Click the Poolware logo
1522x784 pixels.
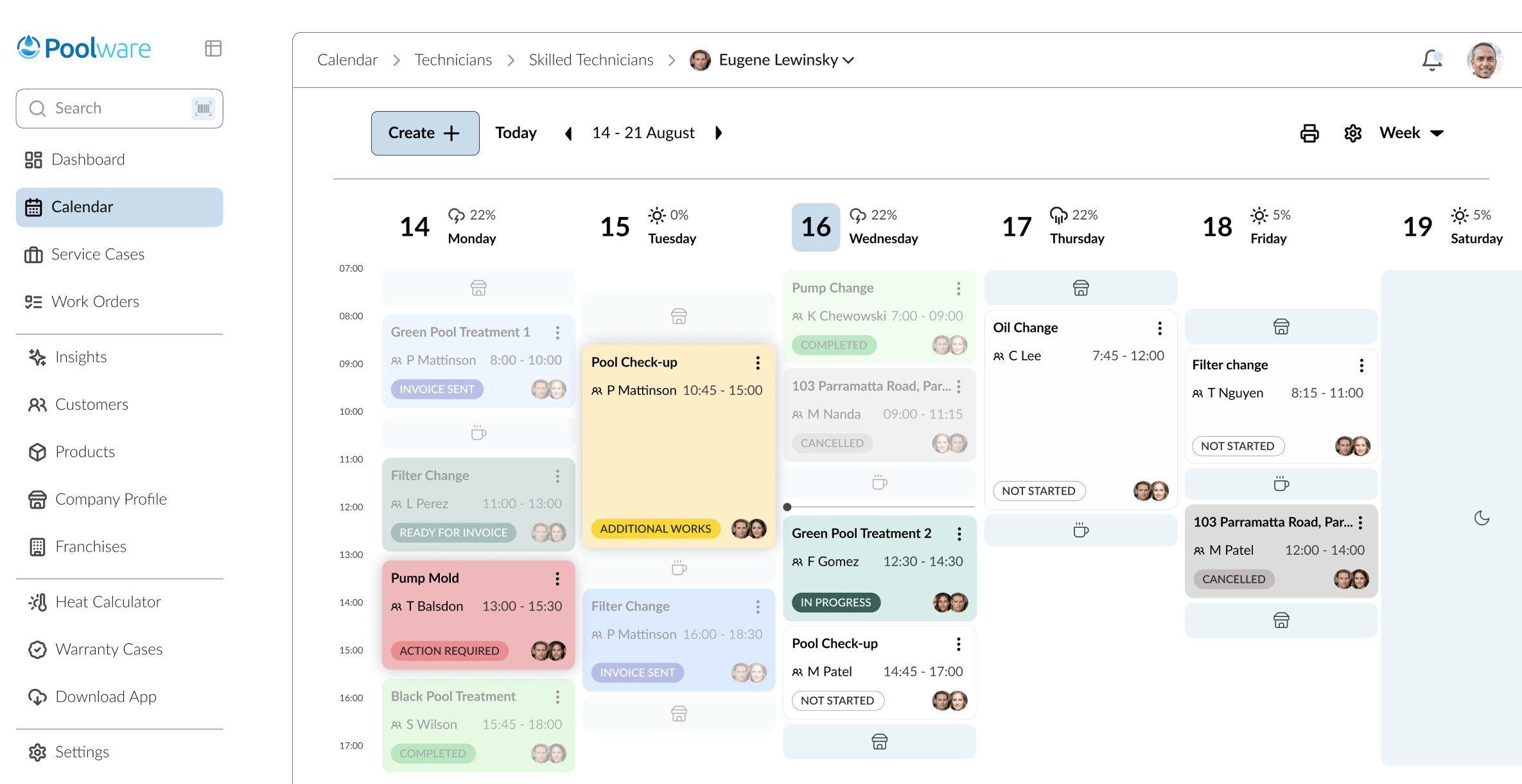84,48
